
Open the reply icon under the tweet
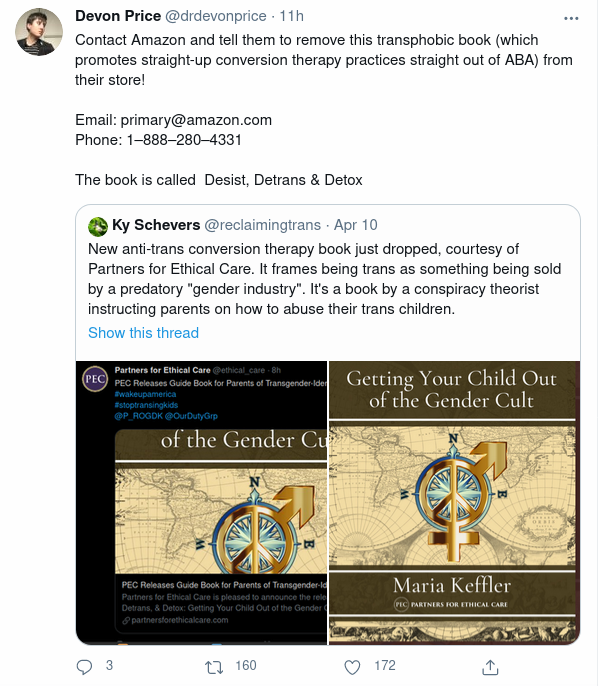[84, 667]
